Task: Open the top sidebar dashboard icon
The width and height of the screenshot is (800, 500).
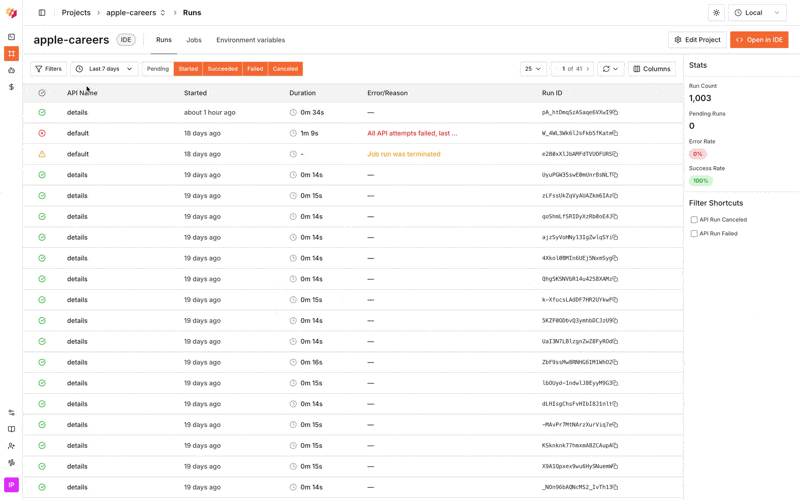Action: [11, 37]
